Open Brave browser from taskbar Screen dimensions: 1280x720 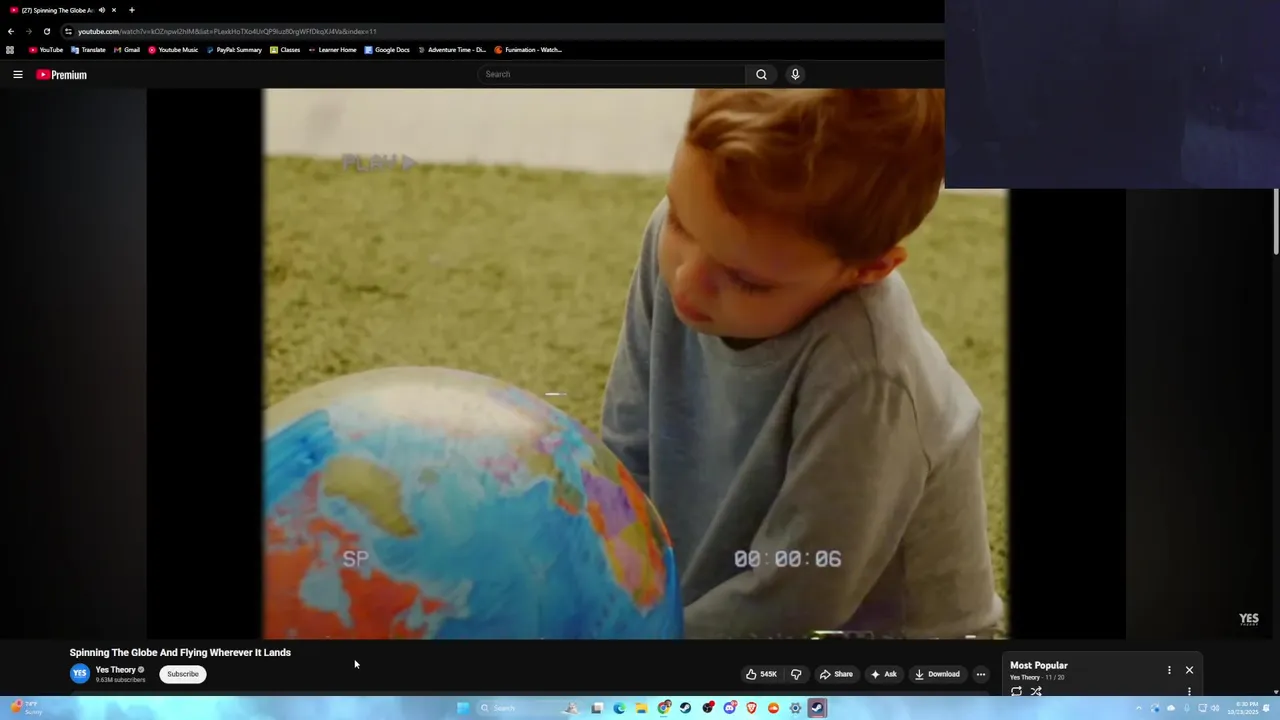pos(752,708)
